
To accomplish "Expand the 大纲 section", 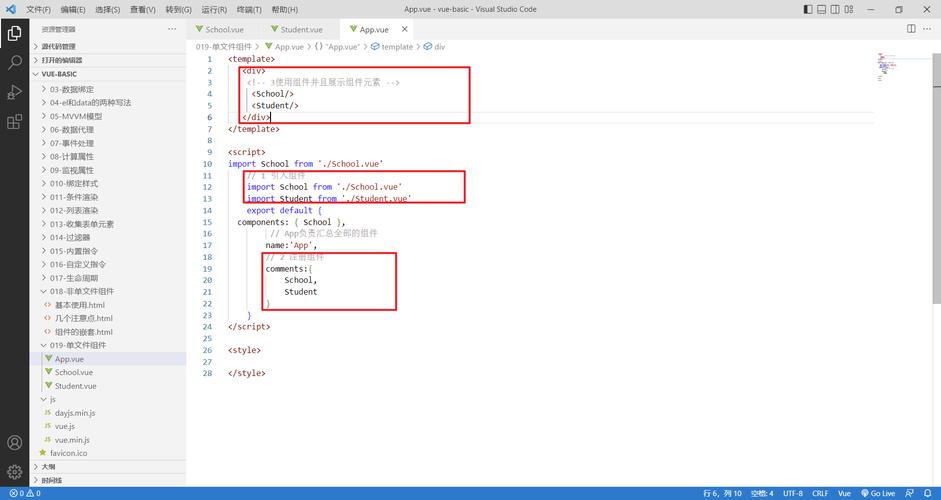I will pyautogui.click(x=108, y=466).
